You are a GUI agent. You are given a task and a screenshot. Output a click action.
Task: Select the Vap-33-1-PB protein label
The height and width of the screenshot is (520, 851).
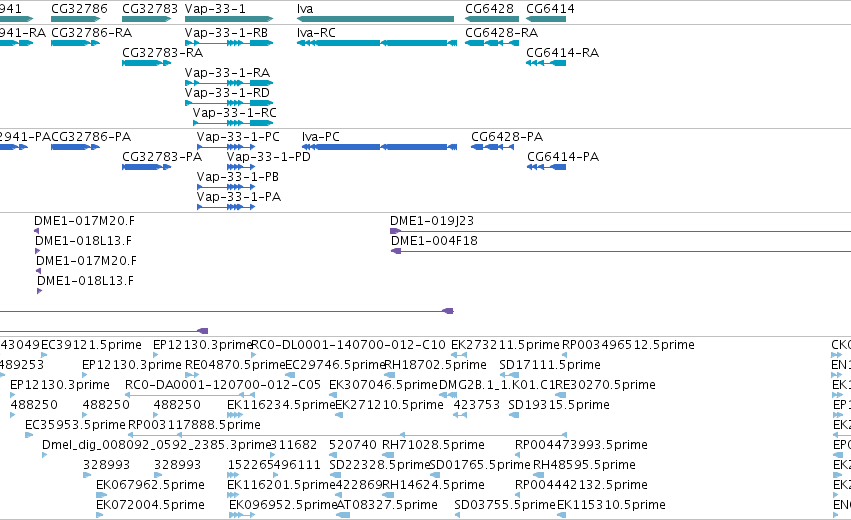pos(238,177)
